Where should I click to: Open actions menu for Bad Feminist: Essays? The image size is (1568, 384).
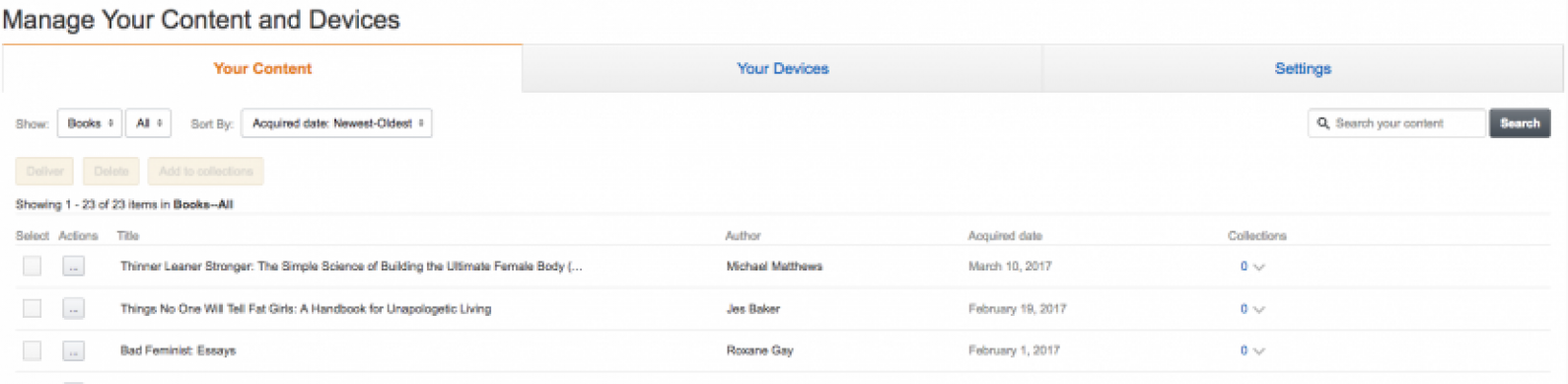pos(73,350)
